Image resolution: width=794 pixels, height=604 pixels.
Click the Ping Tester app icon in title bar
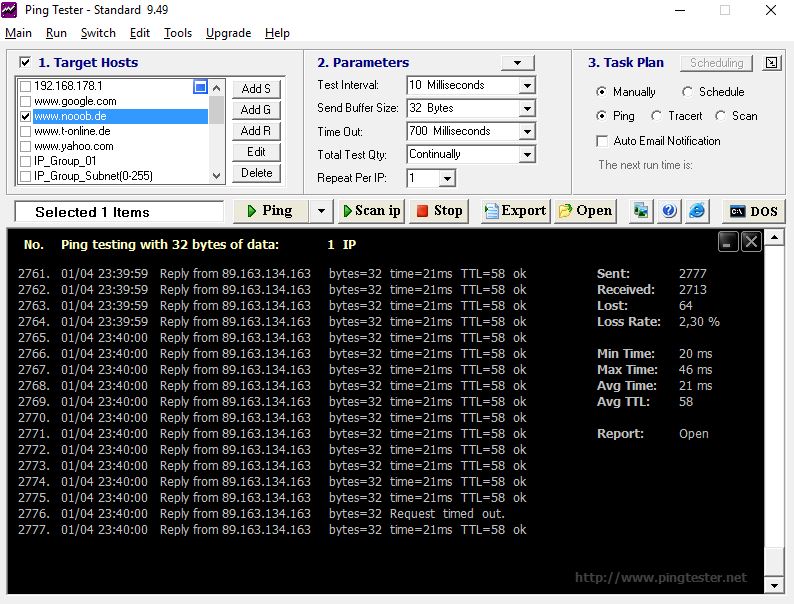point(9,10)
